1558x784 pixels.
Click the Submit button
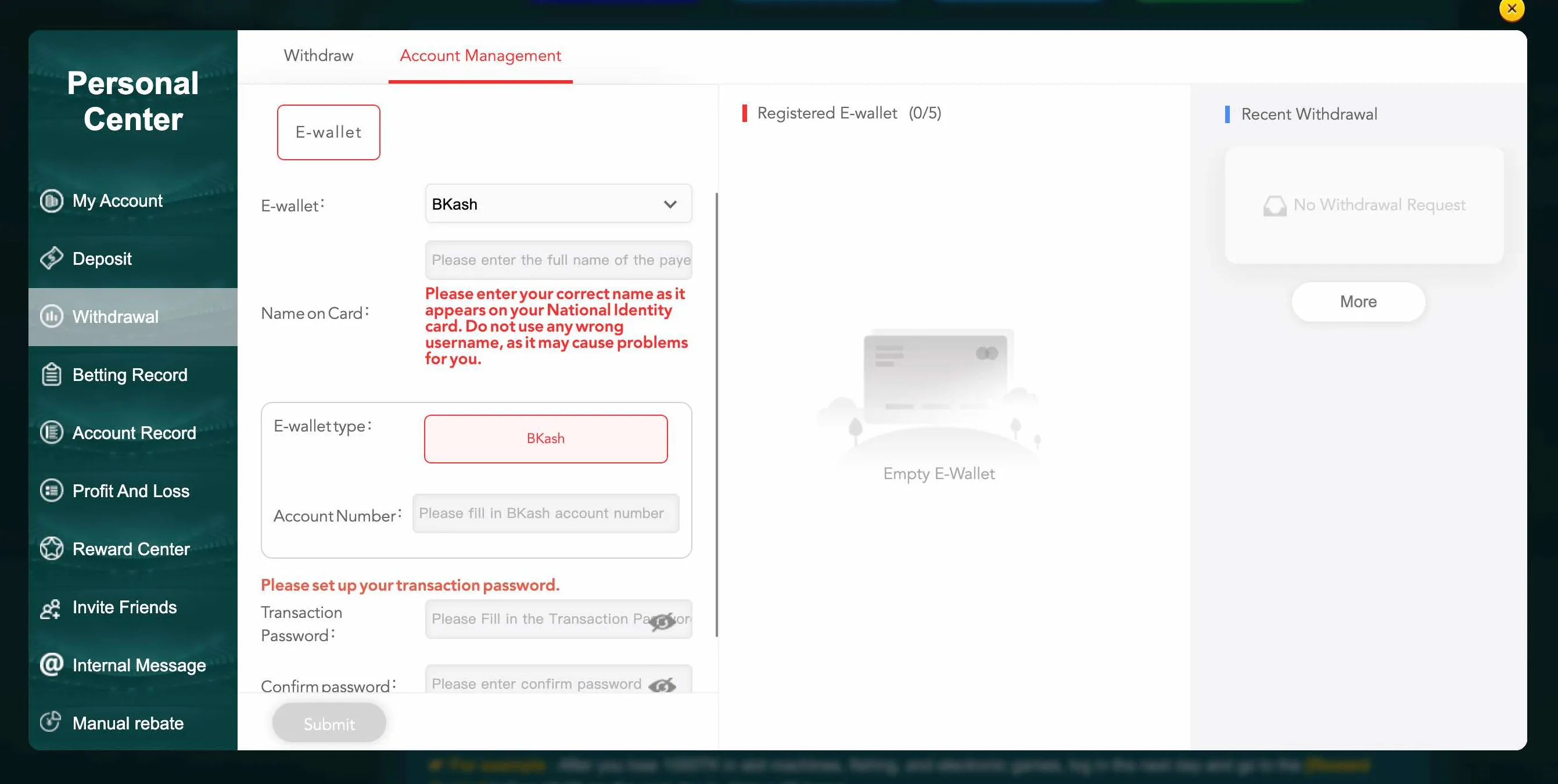[x=329, y=724]
